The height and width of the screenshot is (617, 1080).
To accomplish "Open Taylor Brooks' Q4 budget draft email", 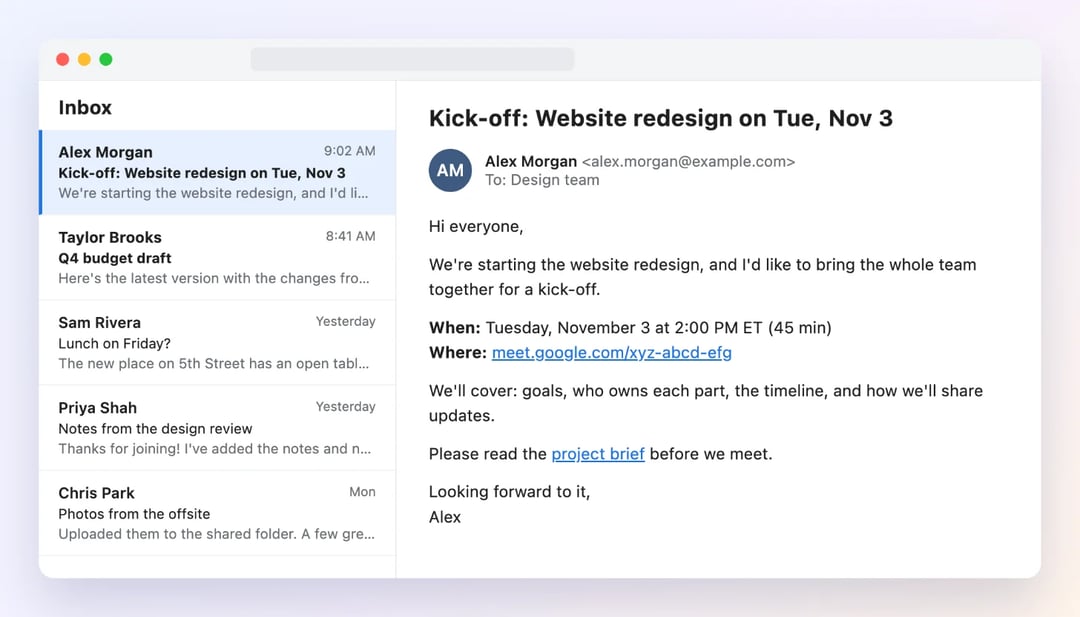I will tap(218, 258).
